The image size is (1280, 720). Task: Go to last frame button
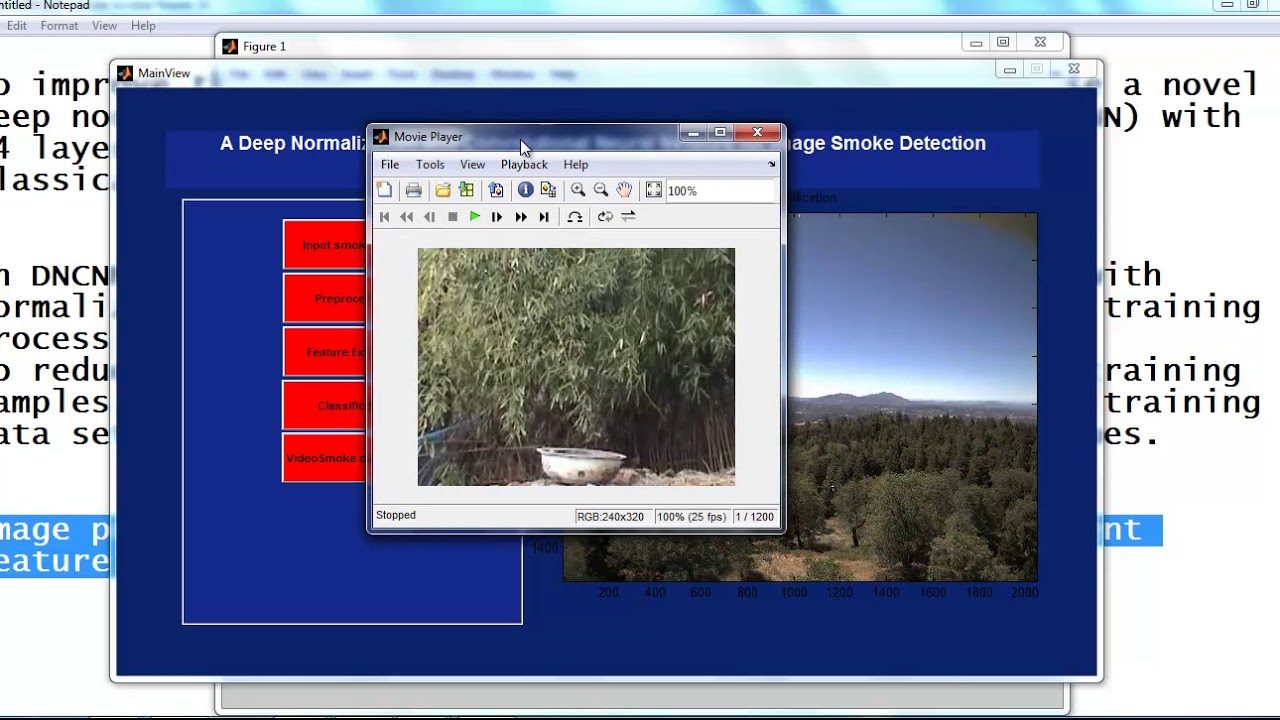544,217
